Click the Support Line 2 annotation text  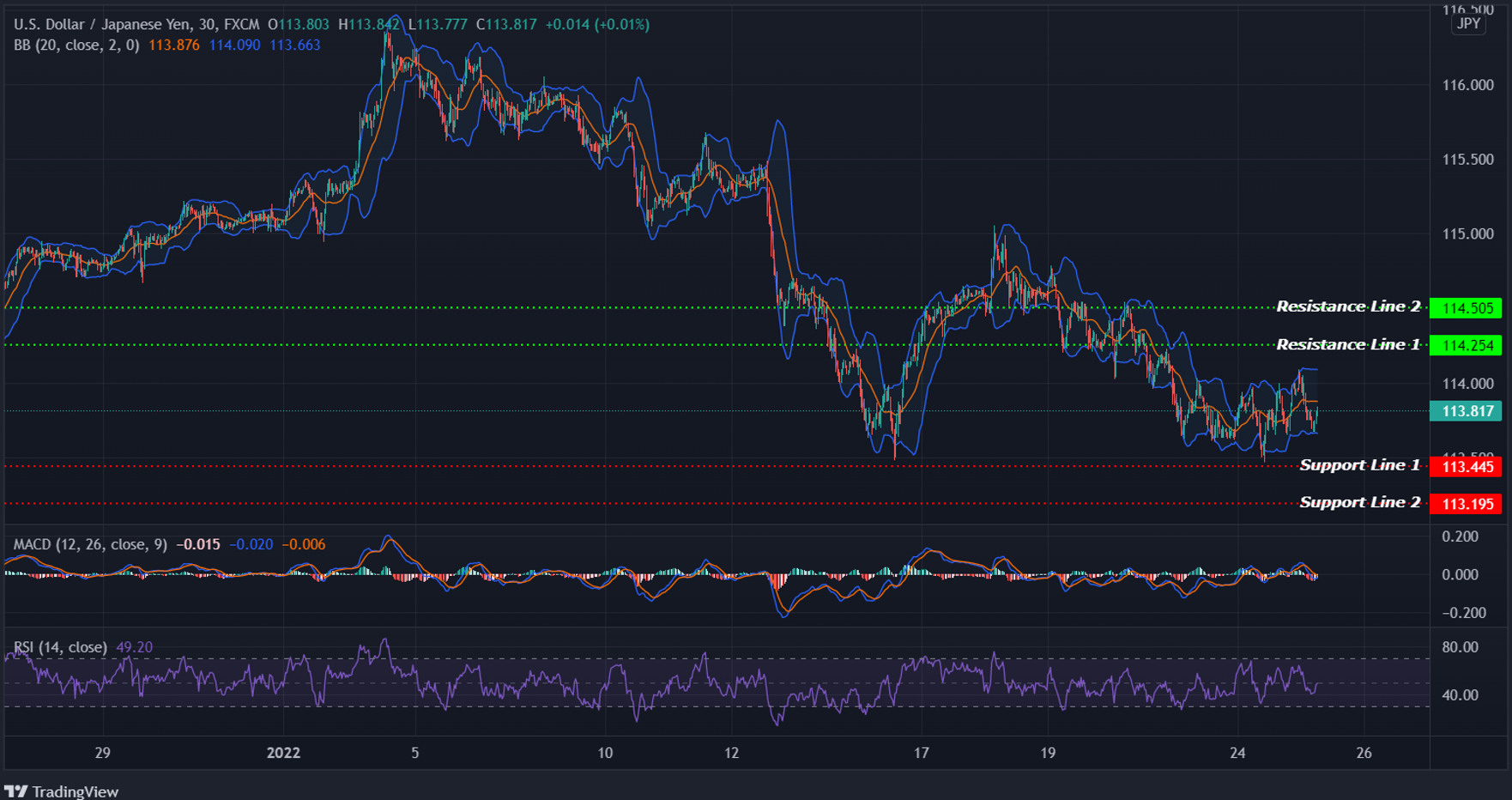click(1359, 502)
